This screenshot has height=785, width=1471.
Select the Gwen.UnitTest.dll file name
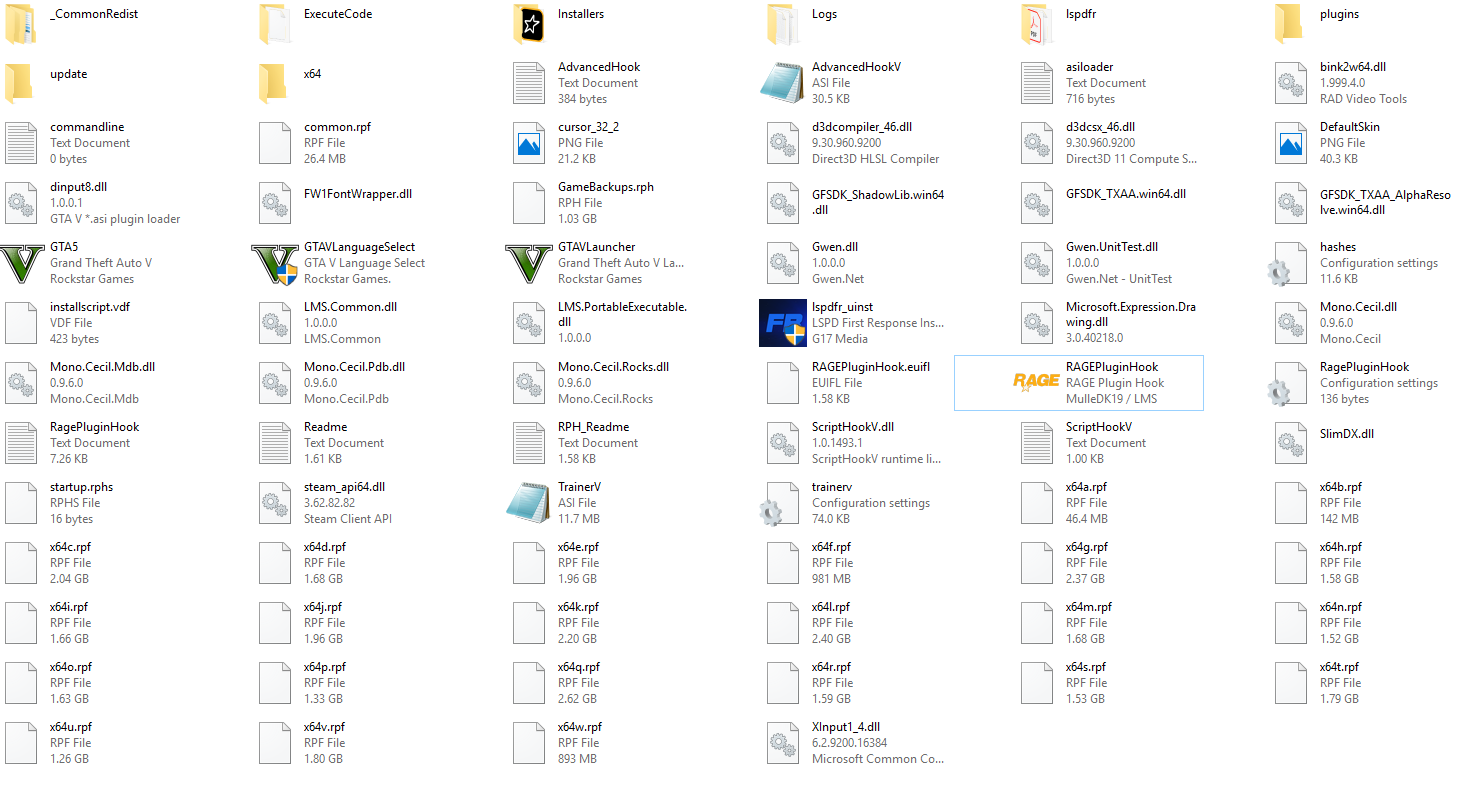coord(1112,247)
